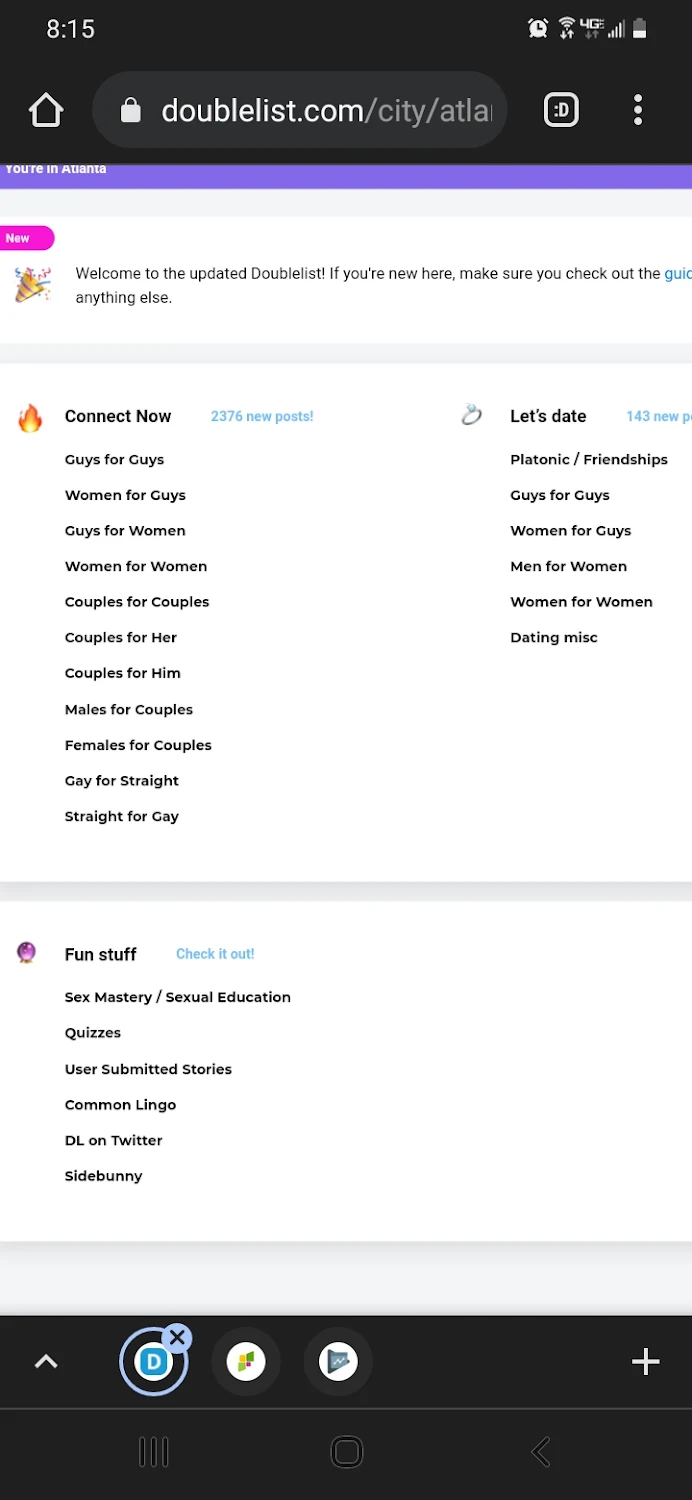Tap the Connect Now flame icon

pyautogui.click(x=31, y=418)
